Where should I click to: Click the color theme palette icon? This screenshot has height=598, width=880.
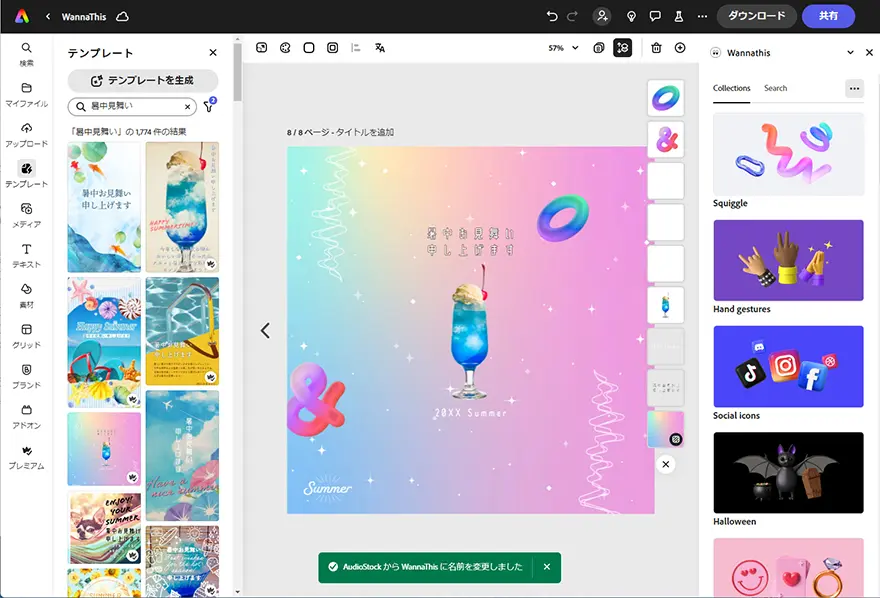coord(285,47)
